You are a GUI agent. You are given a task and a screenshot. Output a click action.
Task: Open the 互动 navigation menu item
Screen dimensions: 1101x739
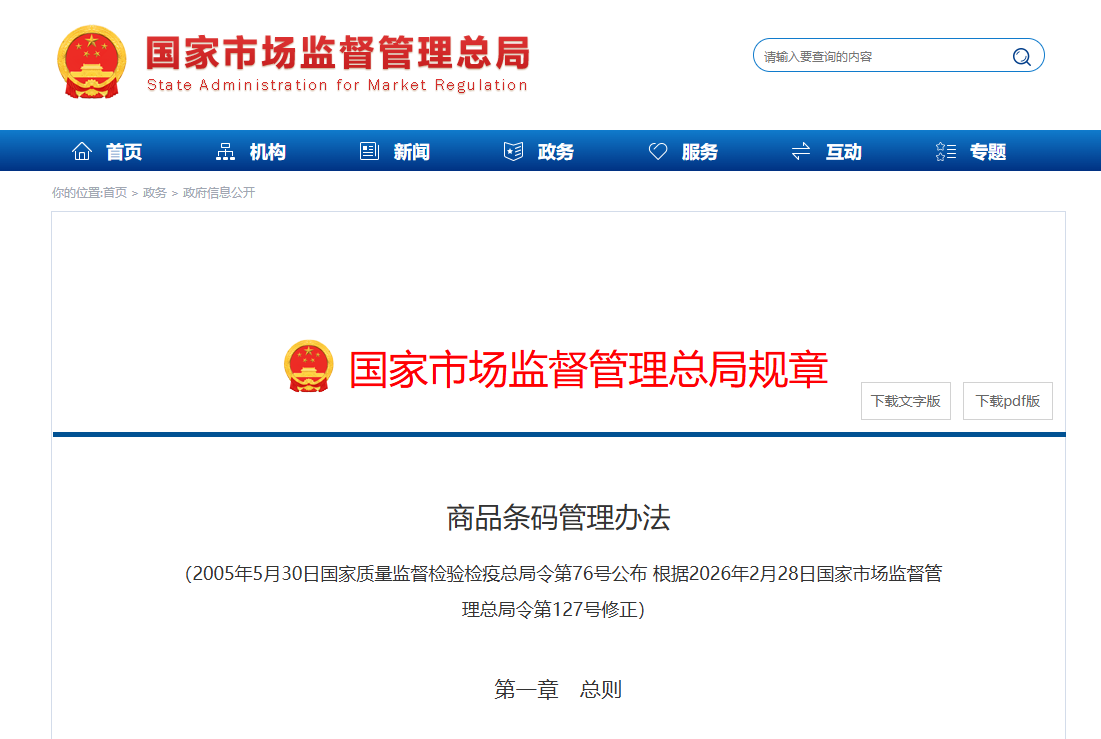843,152
